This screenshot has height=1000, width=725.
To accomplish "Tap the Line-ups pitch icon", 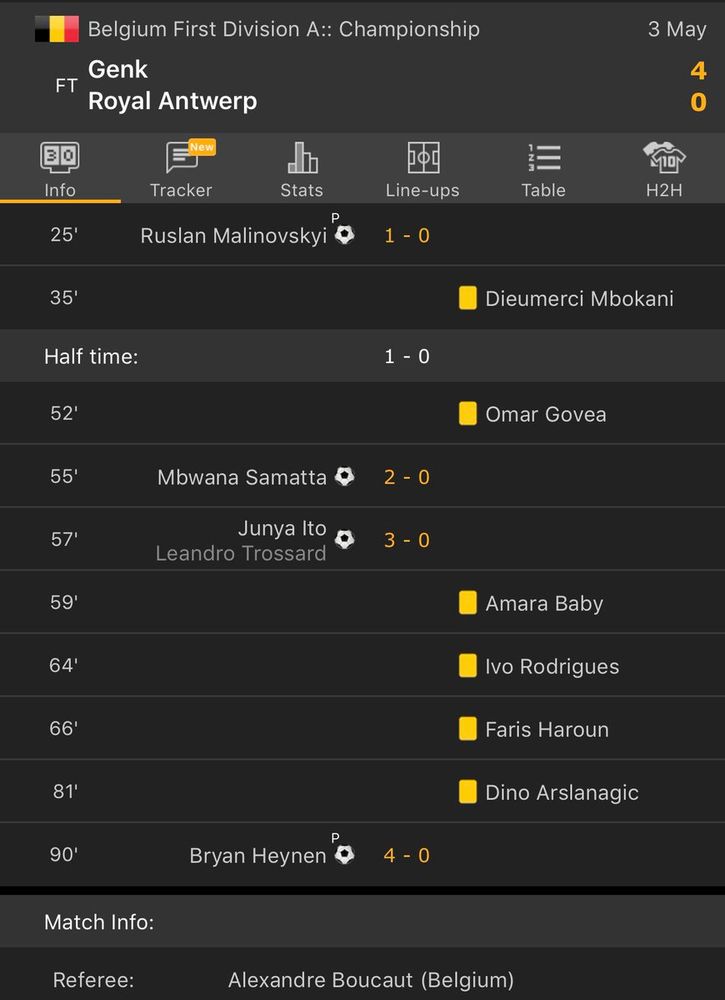I will (x=423, y=158).
